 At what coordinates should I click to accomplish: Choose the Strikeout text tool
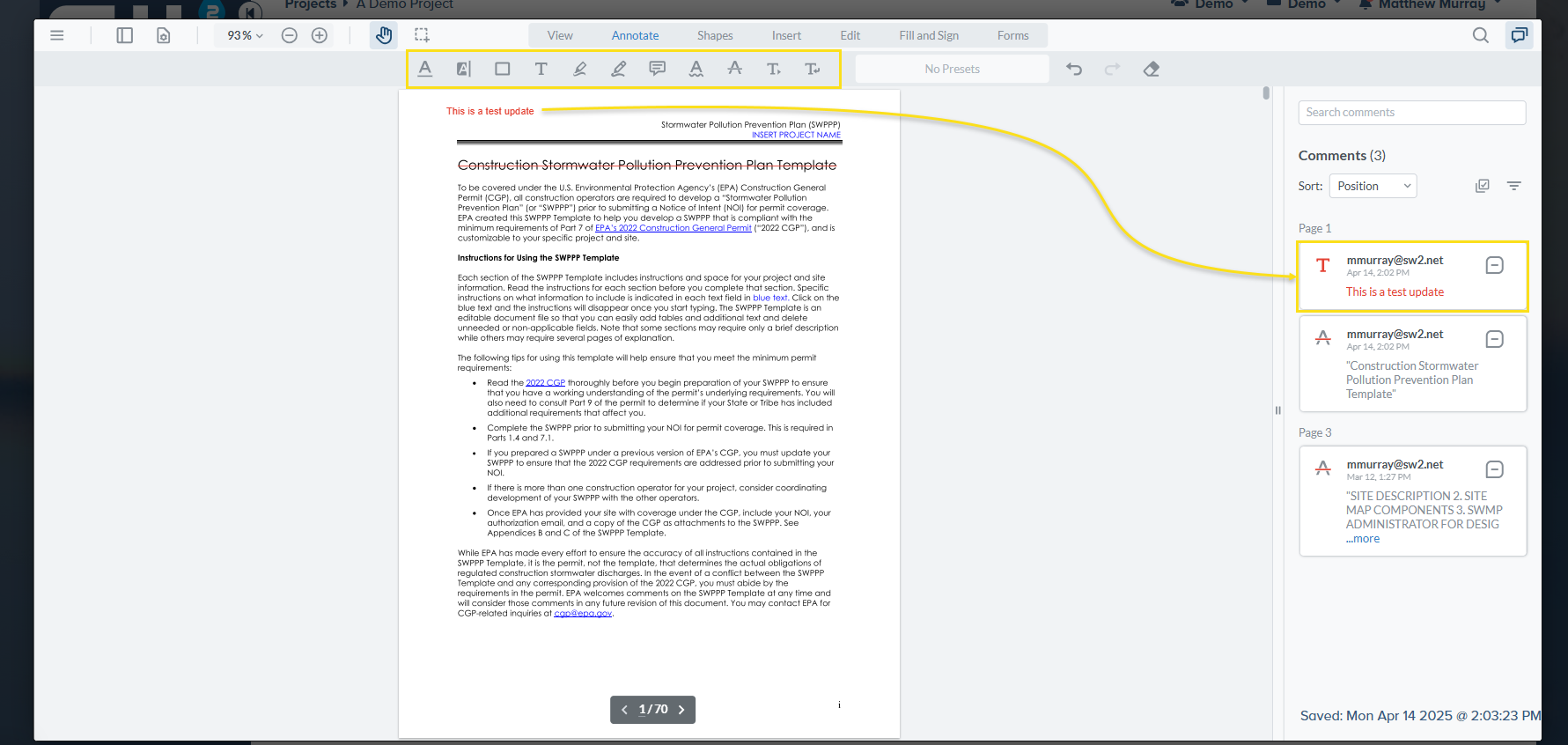coord(734,69)
